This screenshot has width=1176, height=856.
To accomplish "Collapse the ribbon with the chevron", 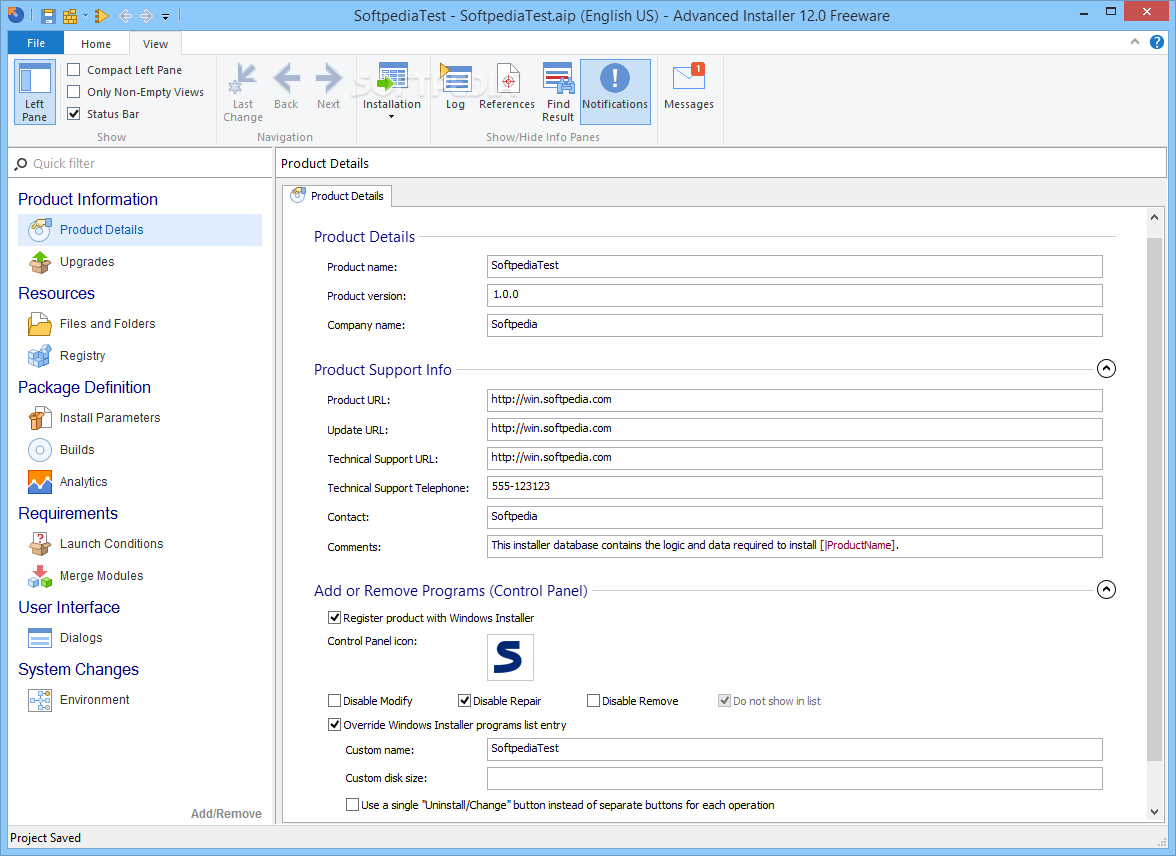I will (x=1135, y=43).
